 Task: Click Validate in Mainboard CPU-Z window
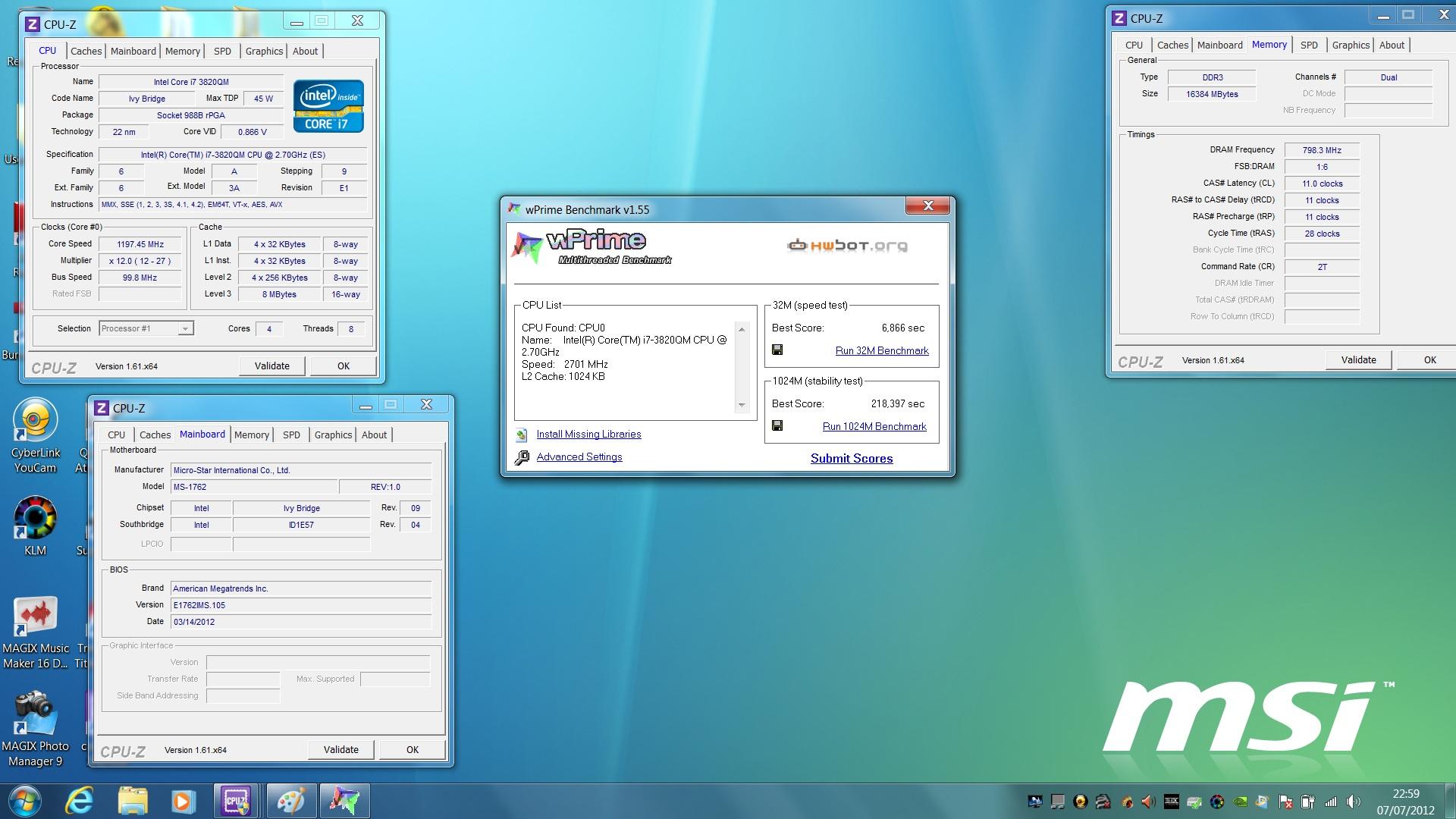341,749
